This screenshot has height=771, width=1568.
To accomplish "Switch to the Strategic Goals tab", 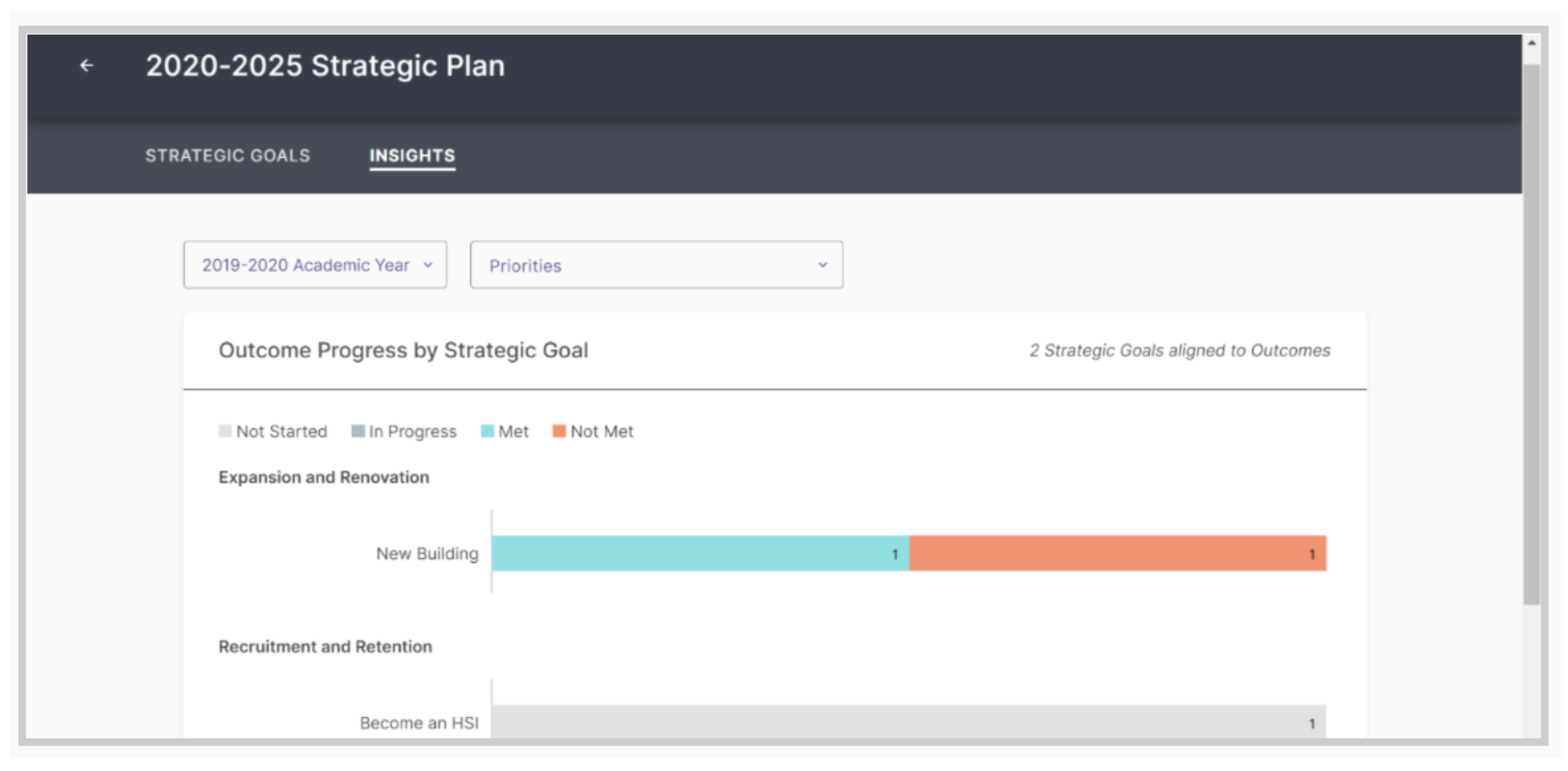I will click(228, 155).
